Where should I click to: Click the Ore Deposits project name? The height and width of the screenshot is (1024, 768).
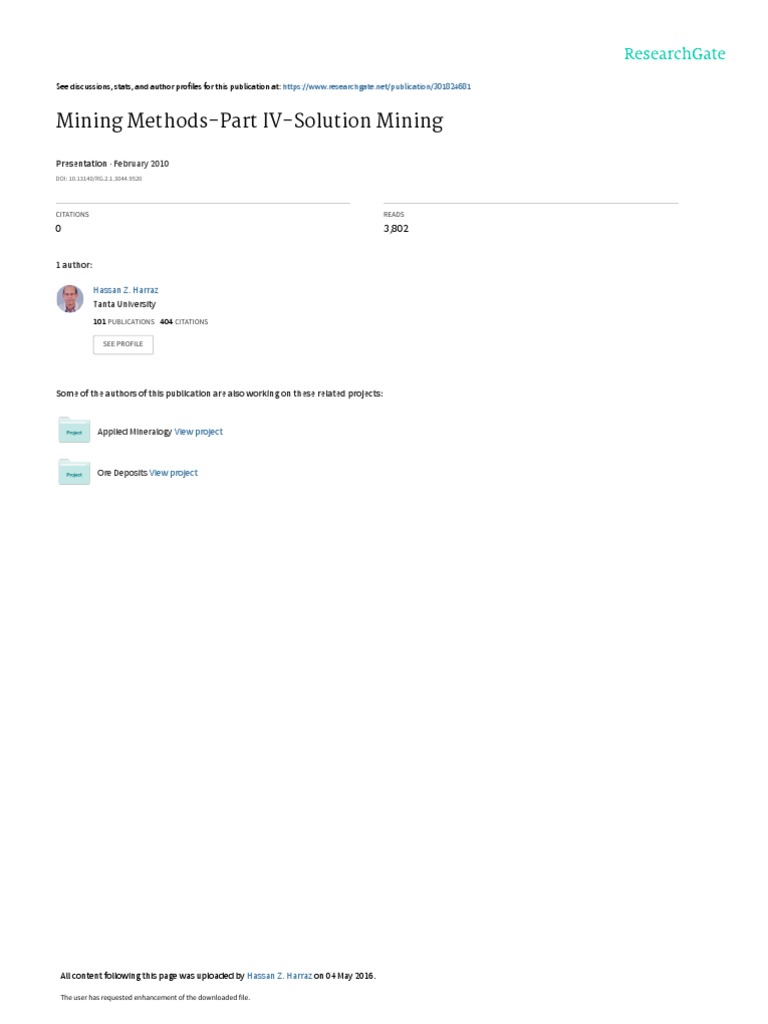click(x=122, y=473)
